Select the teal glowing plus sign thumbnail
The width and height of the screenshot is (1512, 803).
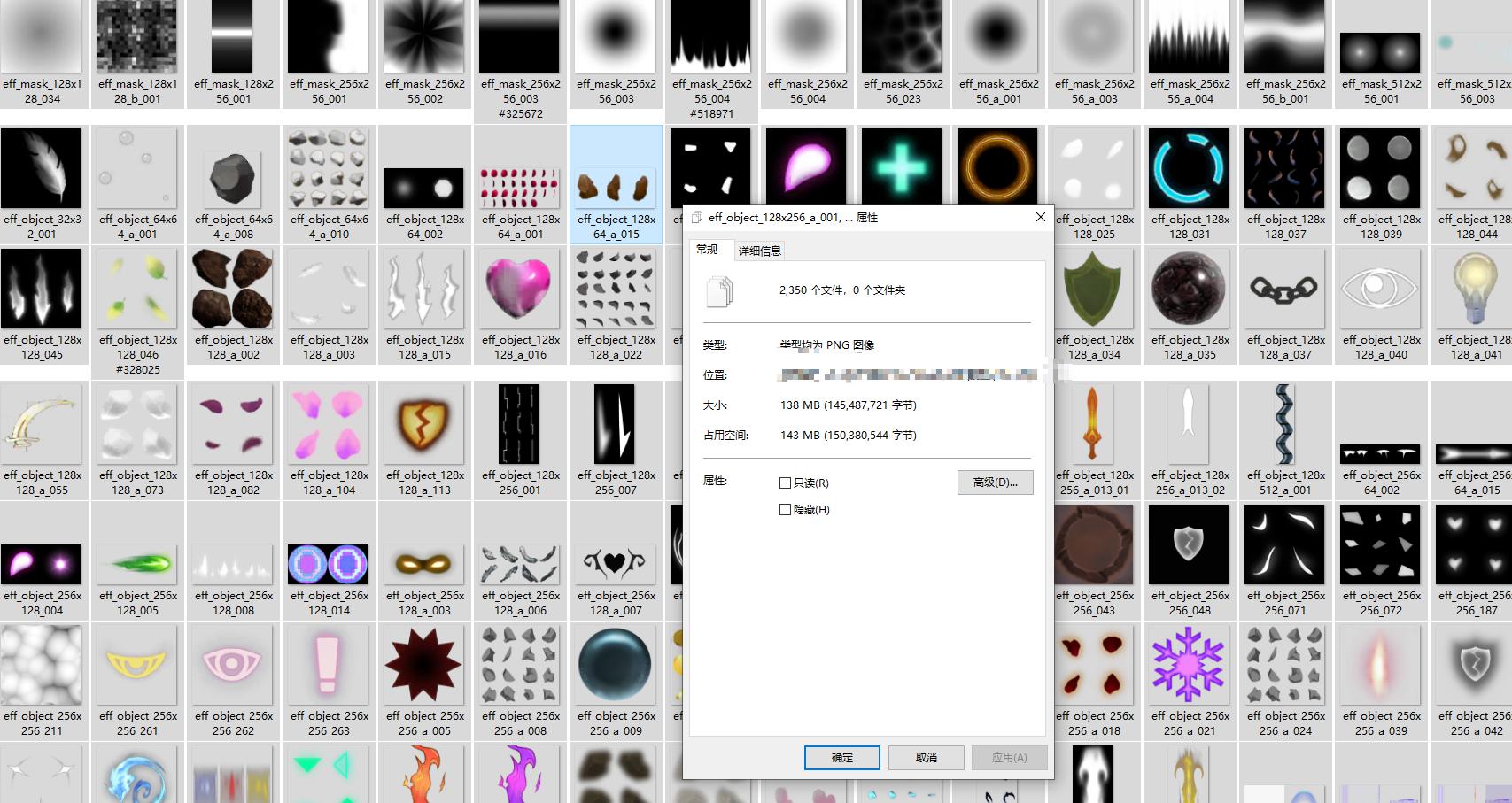(902, 168)
